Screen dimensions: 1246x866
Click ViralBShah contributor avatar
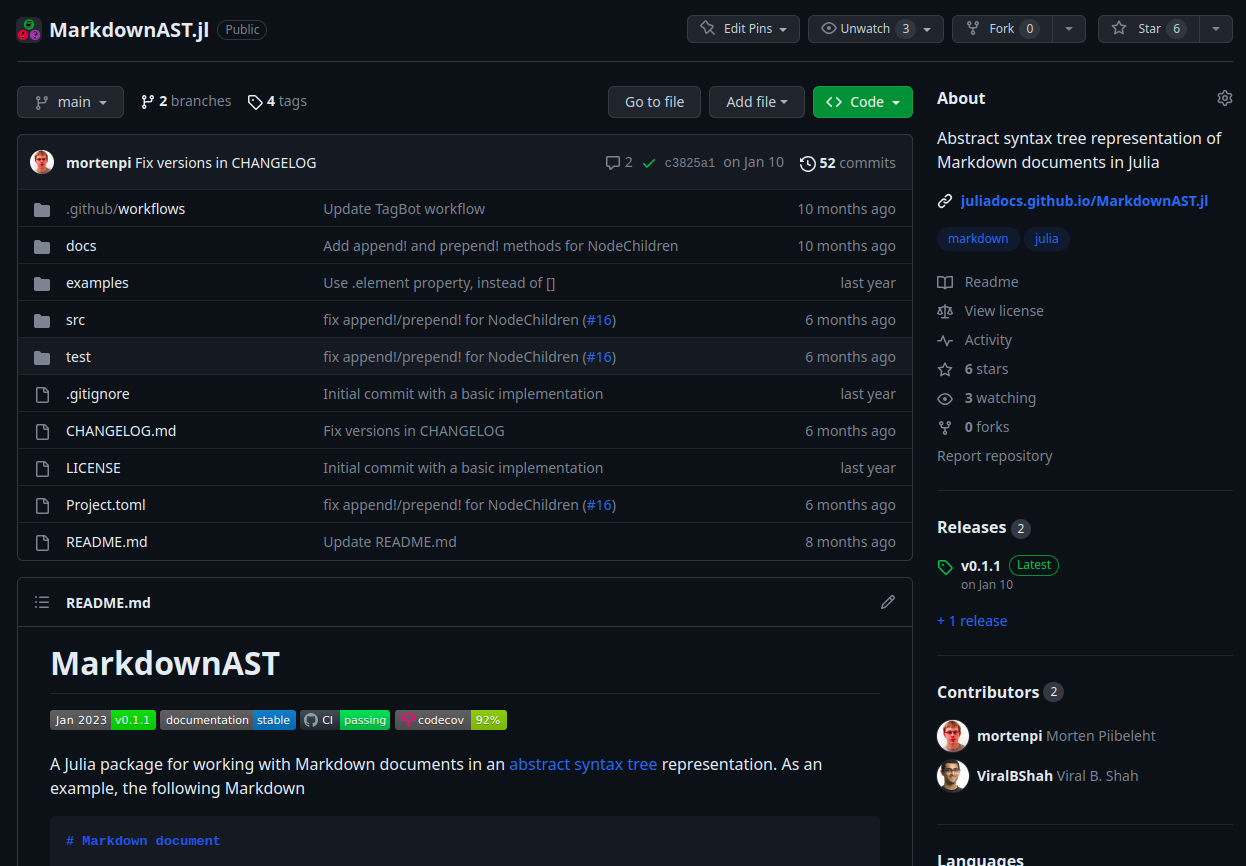(x=953, y=776)
